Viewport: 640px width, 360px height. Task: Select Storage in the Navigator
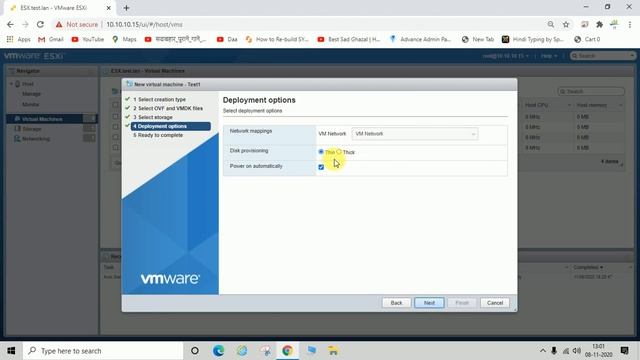click(32, 129)
